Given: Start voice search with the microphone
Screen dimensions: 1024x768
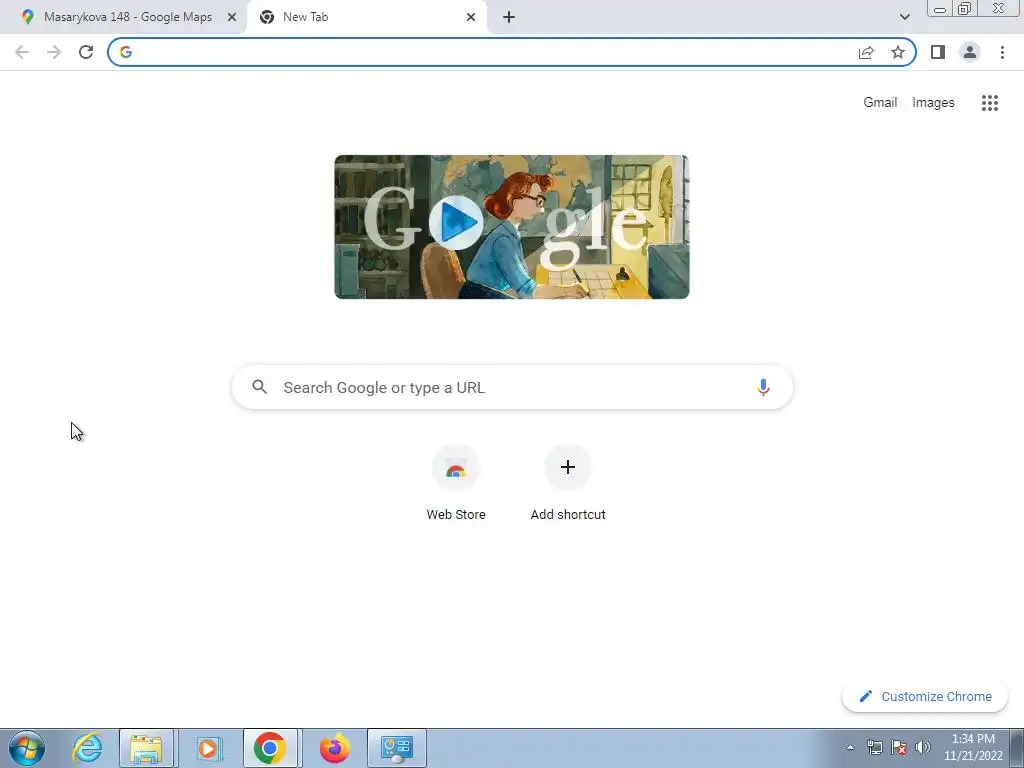Looking at the screenshot, I should pyautogui.click(x=763, y=387).
